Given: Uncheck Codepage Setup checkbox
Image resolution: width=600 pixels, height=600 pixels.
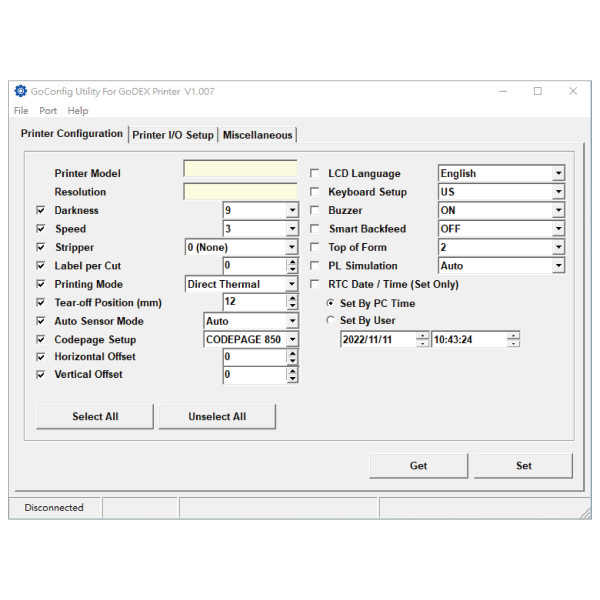Looking at the screenshot, I should (40, 339).
